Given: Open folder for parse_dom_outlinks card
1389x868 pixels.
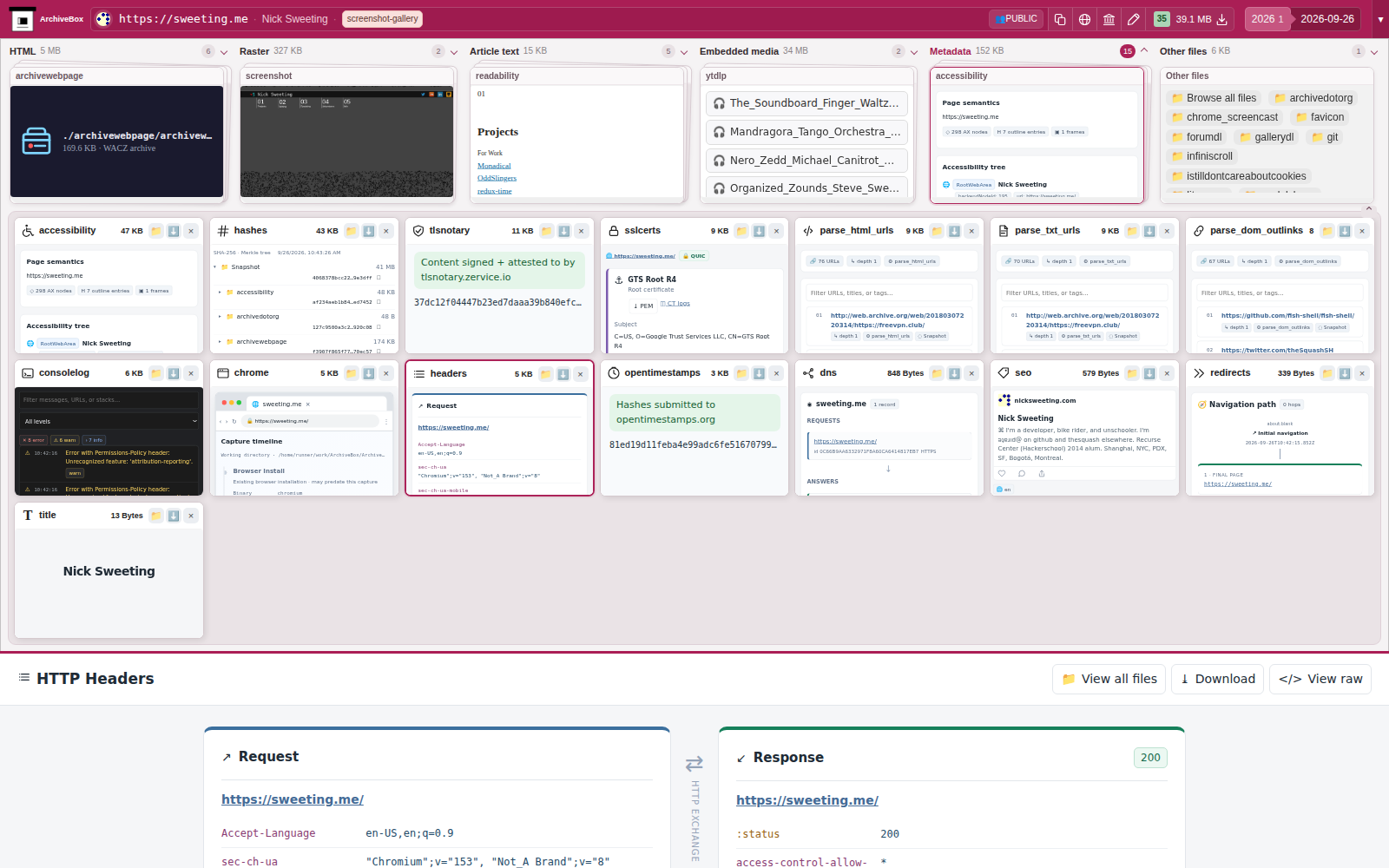Looking at the screenshot, I should [1327, 231].
